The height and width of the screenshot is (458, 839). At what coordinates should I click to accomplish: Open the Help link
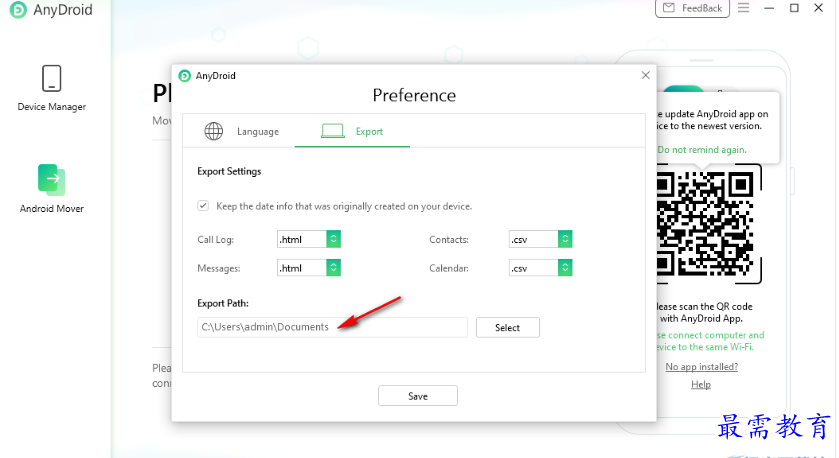[701, 384]
